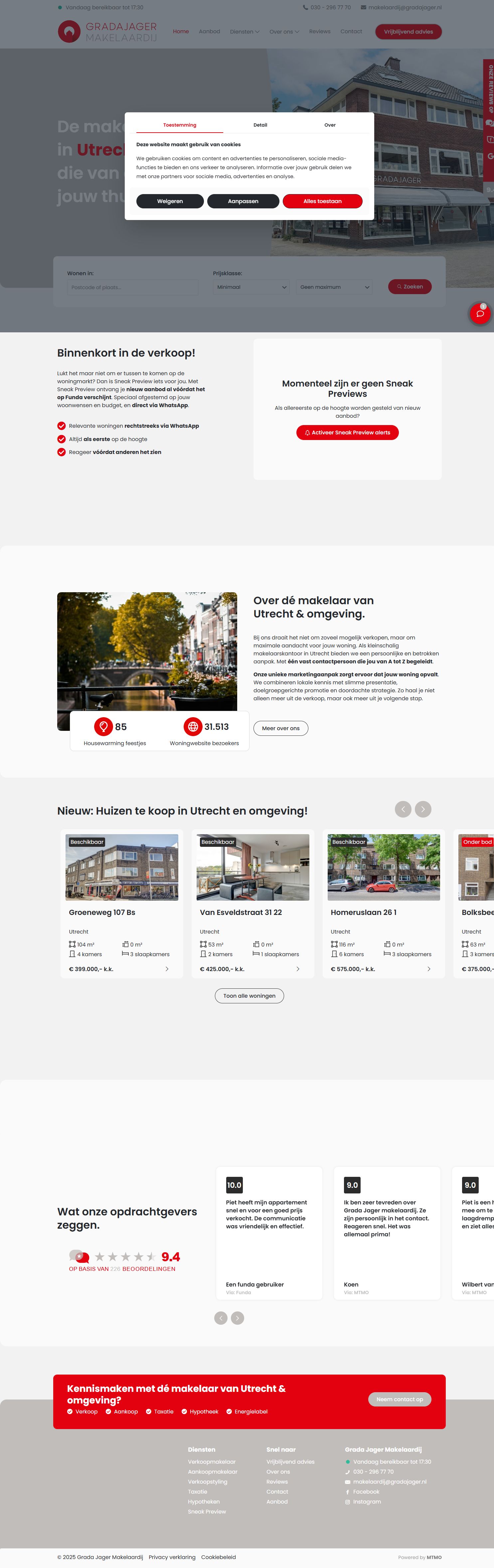Expand the Over ons menu
494x1568 pixels.
(x=284, y=32)
